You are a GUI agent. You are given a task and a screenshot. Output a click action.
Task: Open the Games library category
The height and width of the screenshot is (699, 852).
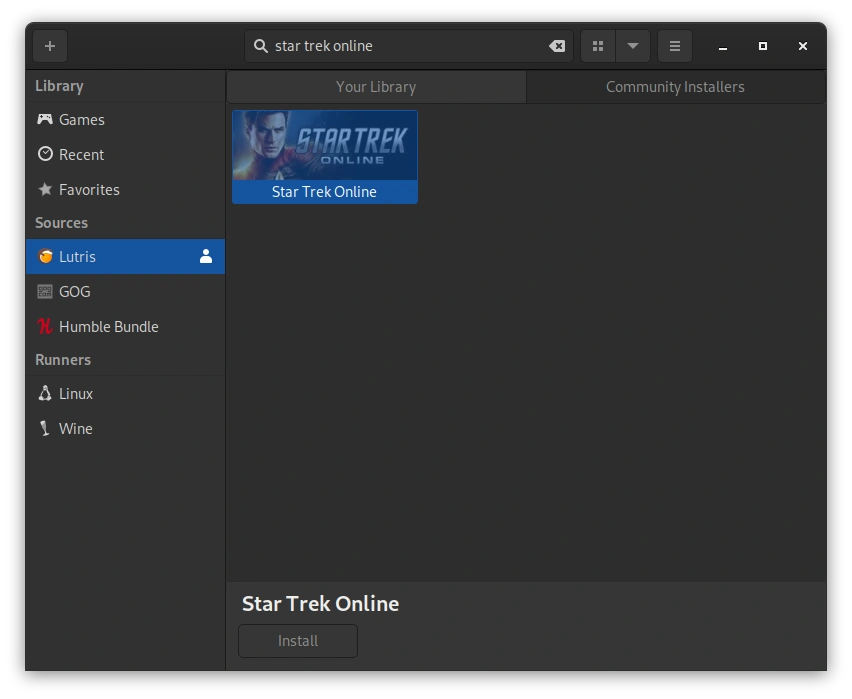(x=126, y=120)
